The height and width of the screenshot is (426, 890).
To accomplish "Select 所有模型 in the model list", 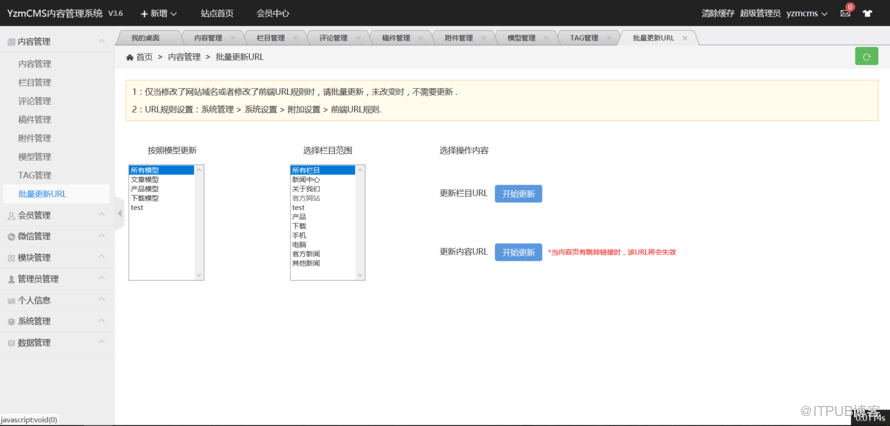I will [x=162, y=170].
